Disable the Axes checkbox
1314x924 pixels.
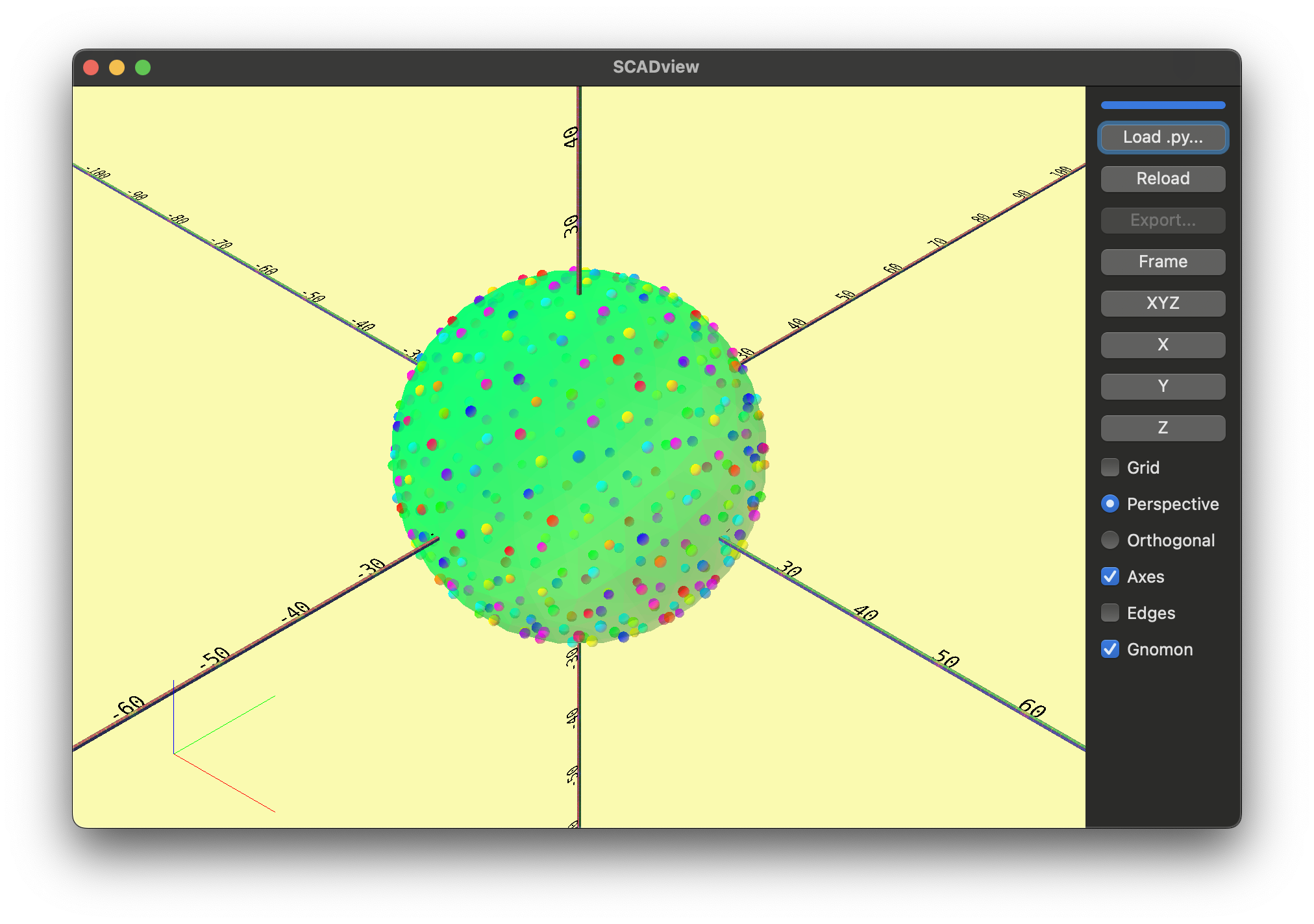tap(1110, 576)
